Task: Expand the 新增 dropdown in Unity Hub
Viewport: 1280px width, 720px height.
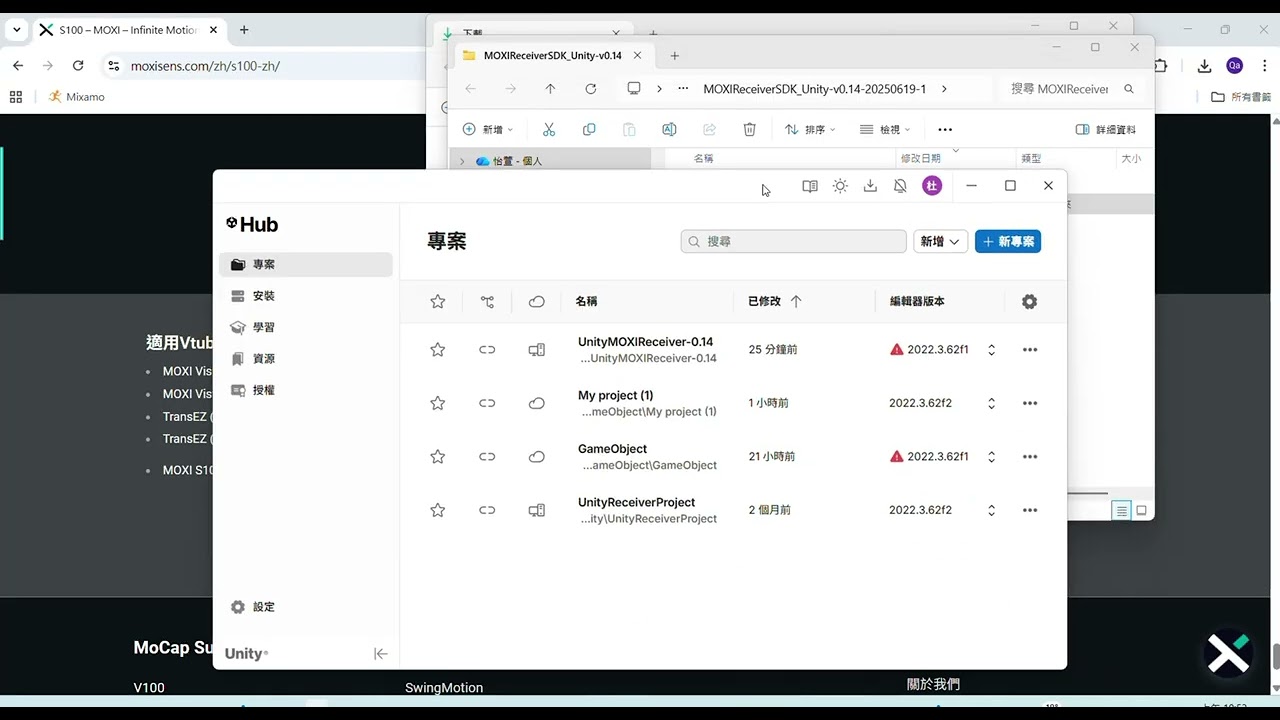Action: tap(940, 241)
